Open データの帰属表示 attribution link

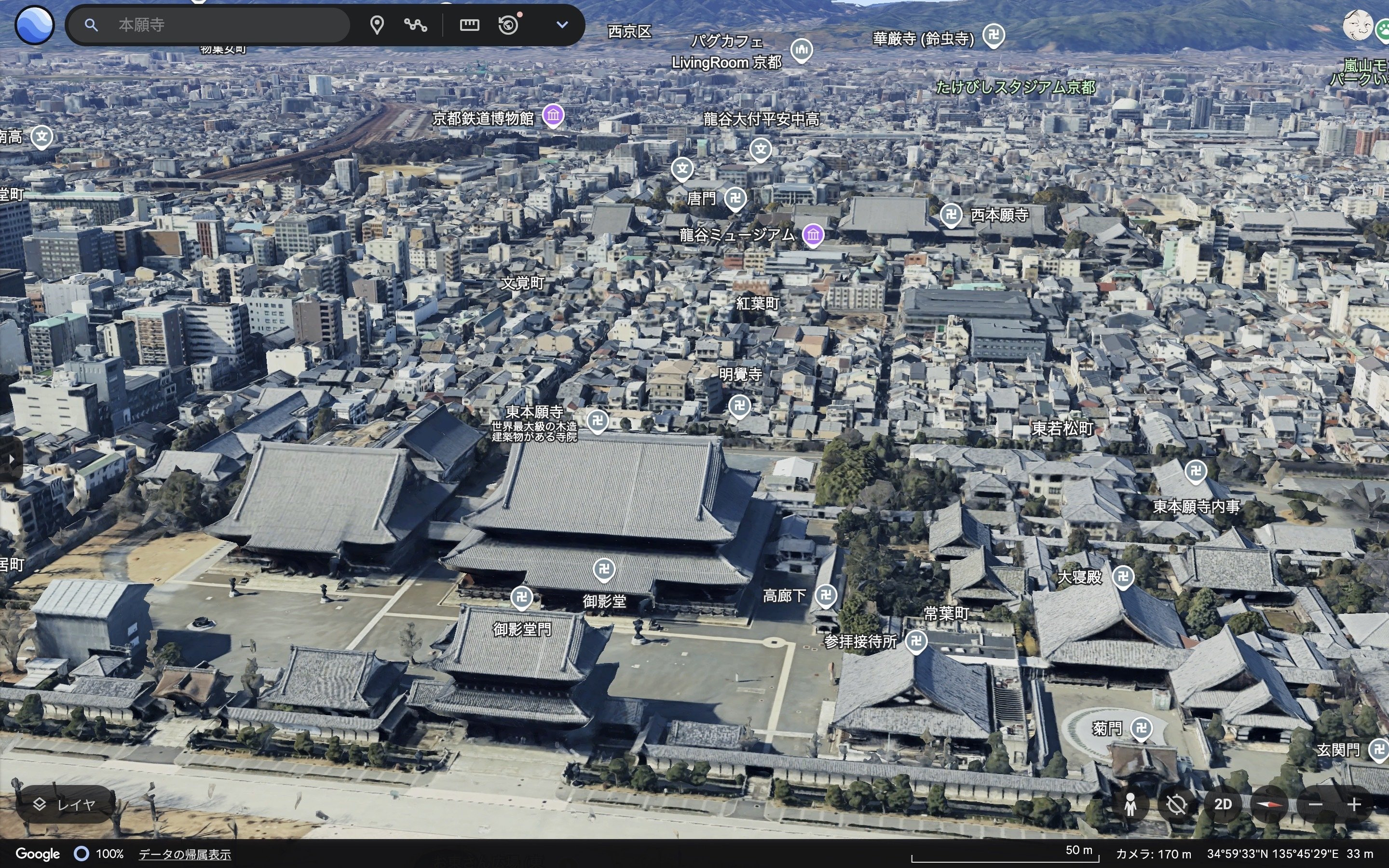[185, 854]
